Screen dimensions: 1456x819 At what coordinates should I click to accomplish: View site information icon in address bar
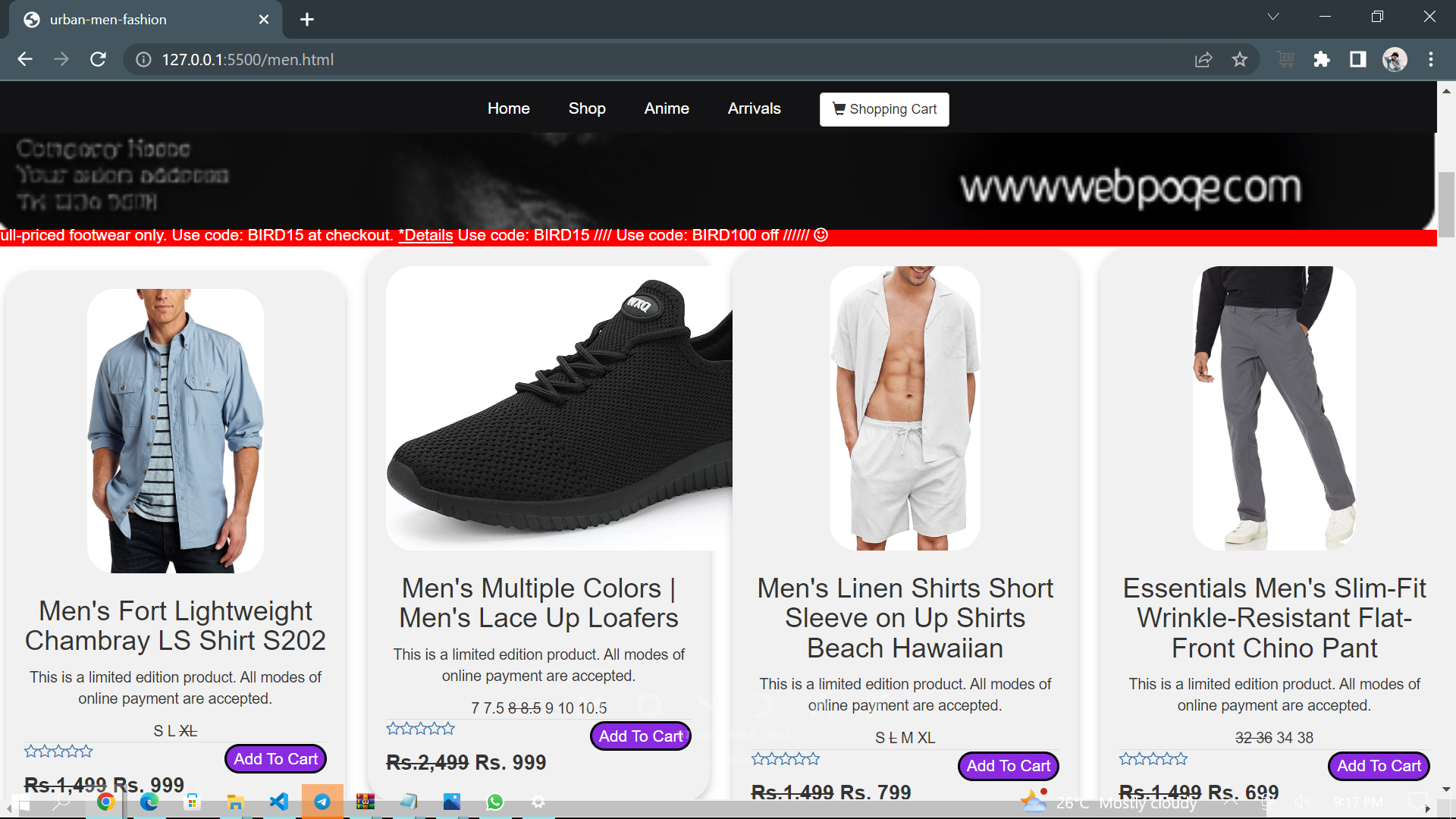coord(143,59)
